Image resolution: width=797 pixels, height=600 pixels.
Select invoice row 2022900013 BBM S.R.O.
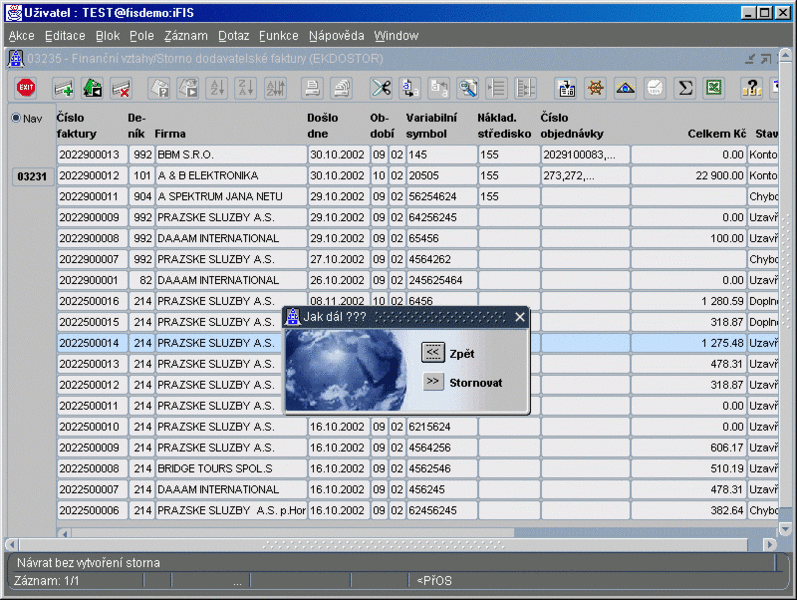click(x=90, y=155)
